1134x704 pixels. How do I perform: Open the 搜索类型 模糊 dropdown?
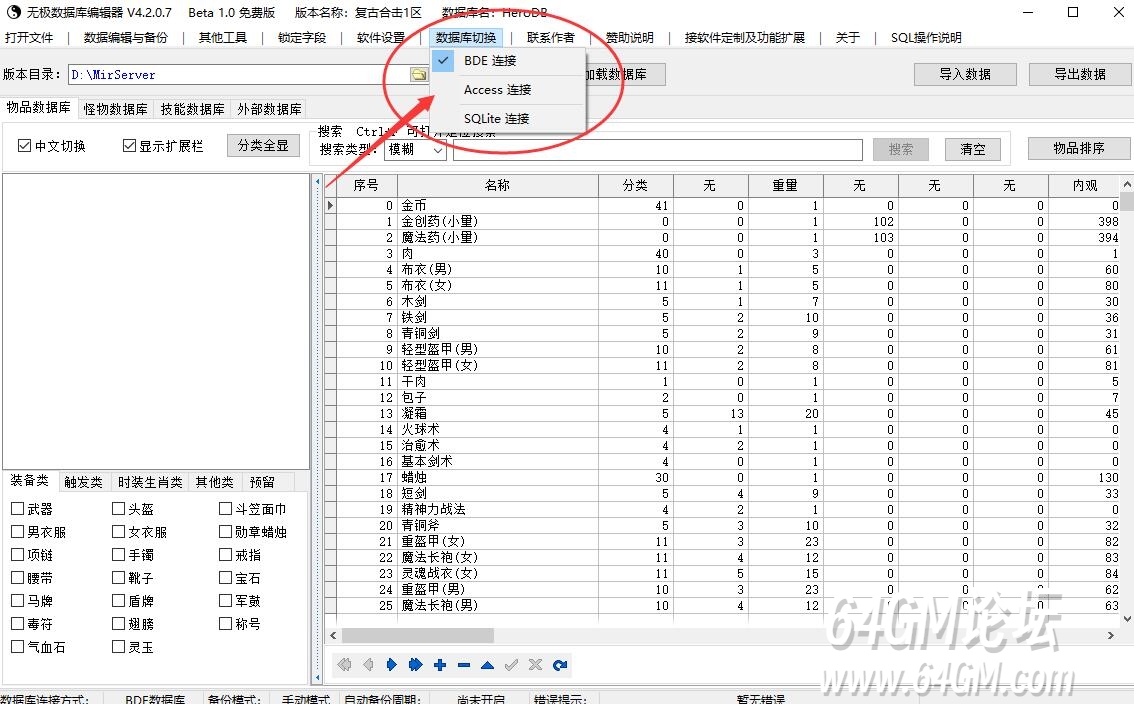(415, 150)
